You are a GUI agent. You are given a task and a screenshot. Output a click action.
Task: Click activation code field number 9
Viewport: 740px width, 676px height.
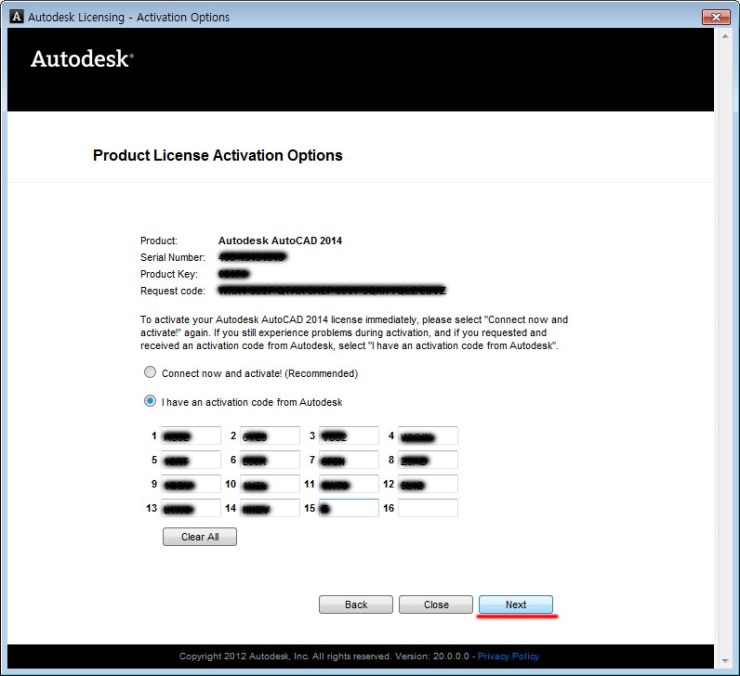(x=191, y=484)
